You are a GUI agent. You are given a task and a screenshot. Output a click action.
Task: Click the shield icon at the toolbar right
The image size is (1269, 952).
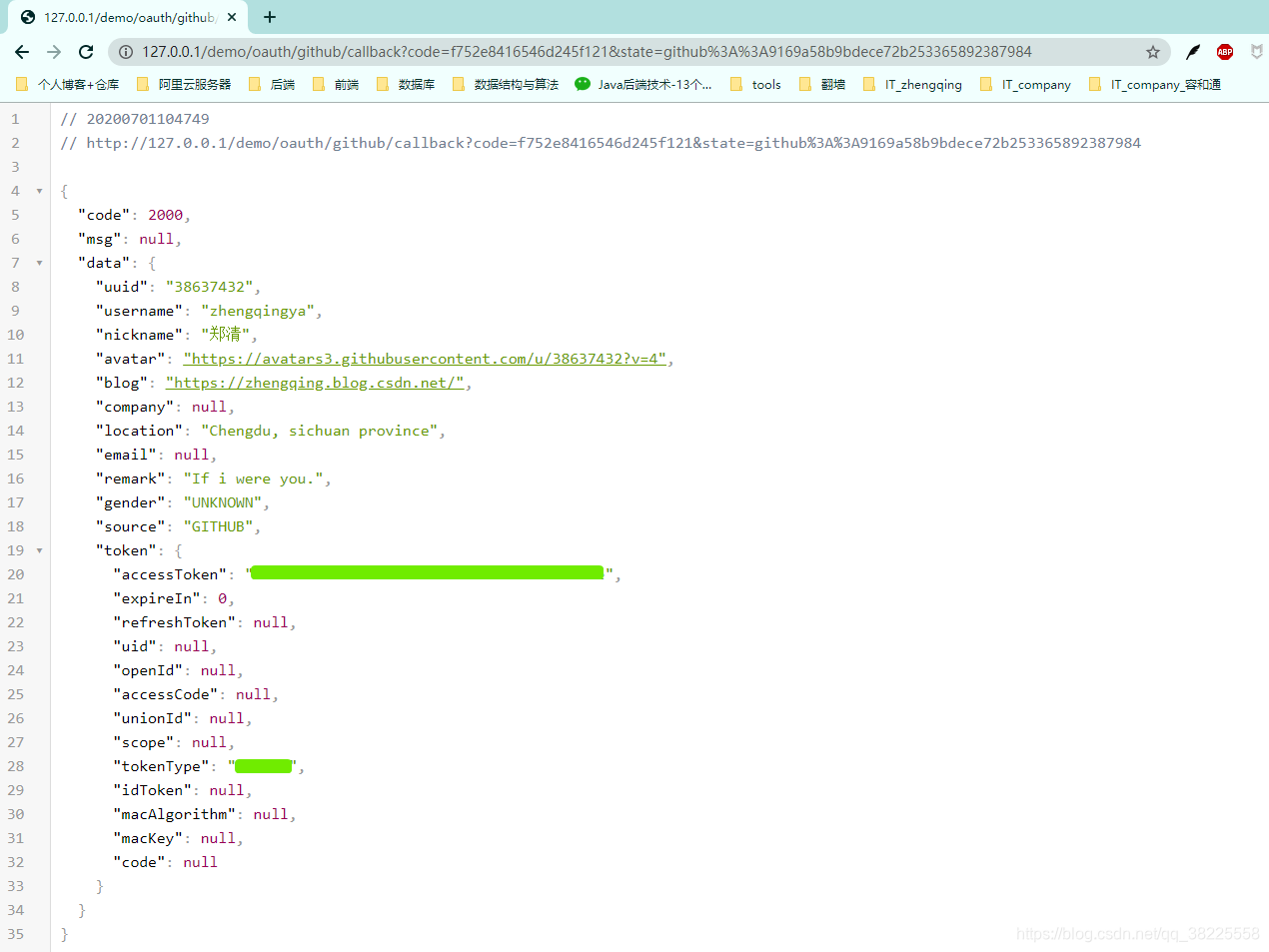[1256, 52]
